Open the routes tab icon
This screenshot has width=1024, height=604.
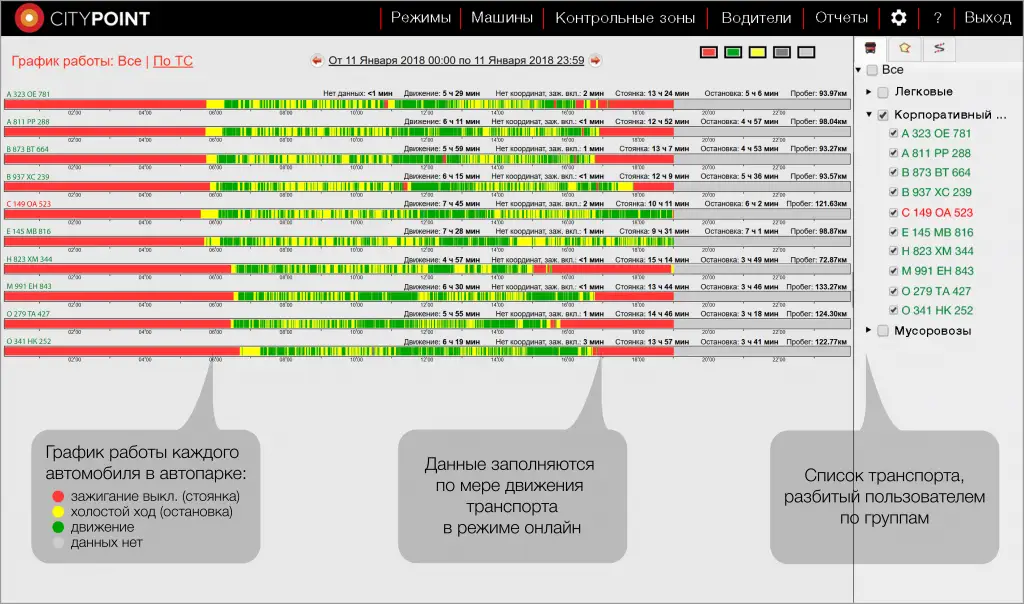pos(938,47)
